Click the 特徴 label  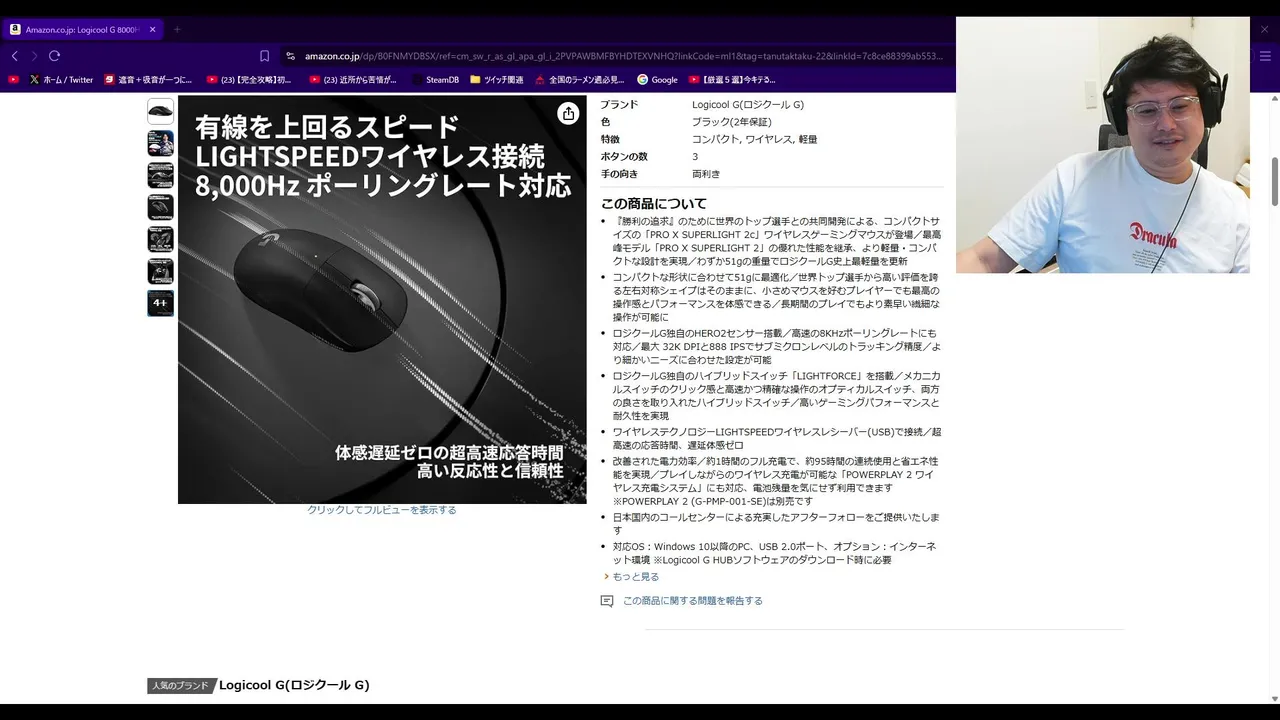tap(610, 139)
